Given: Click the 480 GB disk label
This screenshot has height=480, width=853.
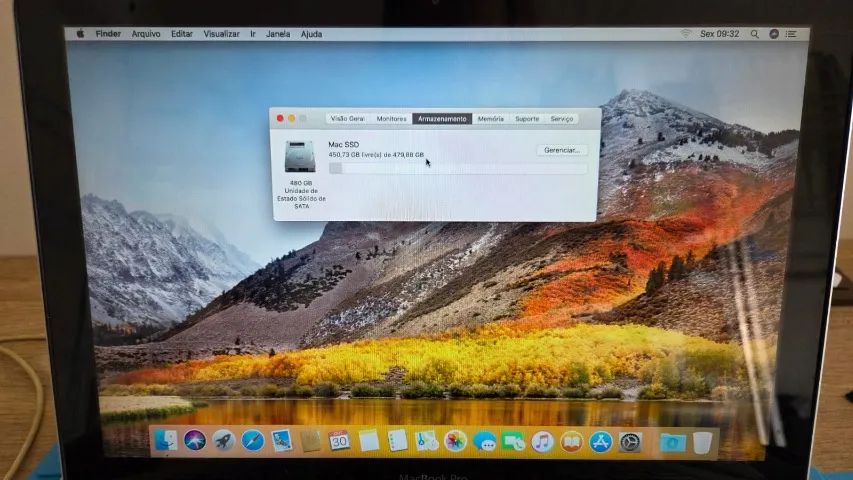Looking at the screenshot, I should (301, 183).
